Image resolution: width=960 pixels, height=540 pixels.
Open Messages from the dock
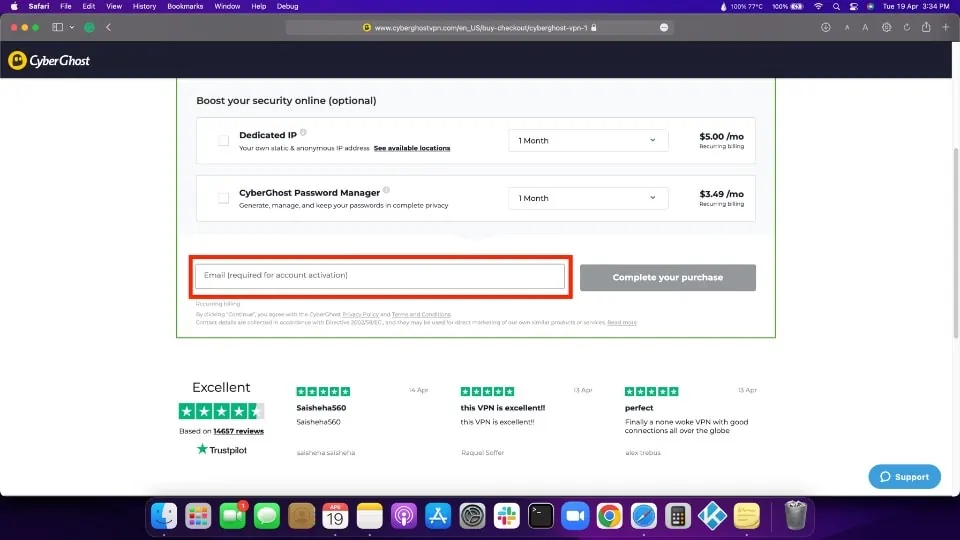pyautogui.click(x=267, y=516)
